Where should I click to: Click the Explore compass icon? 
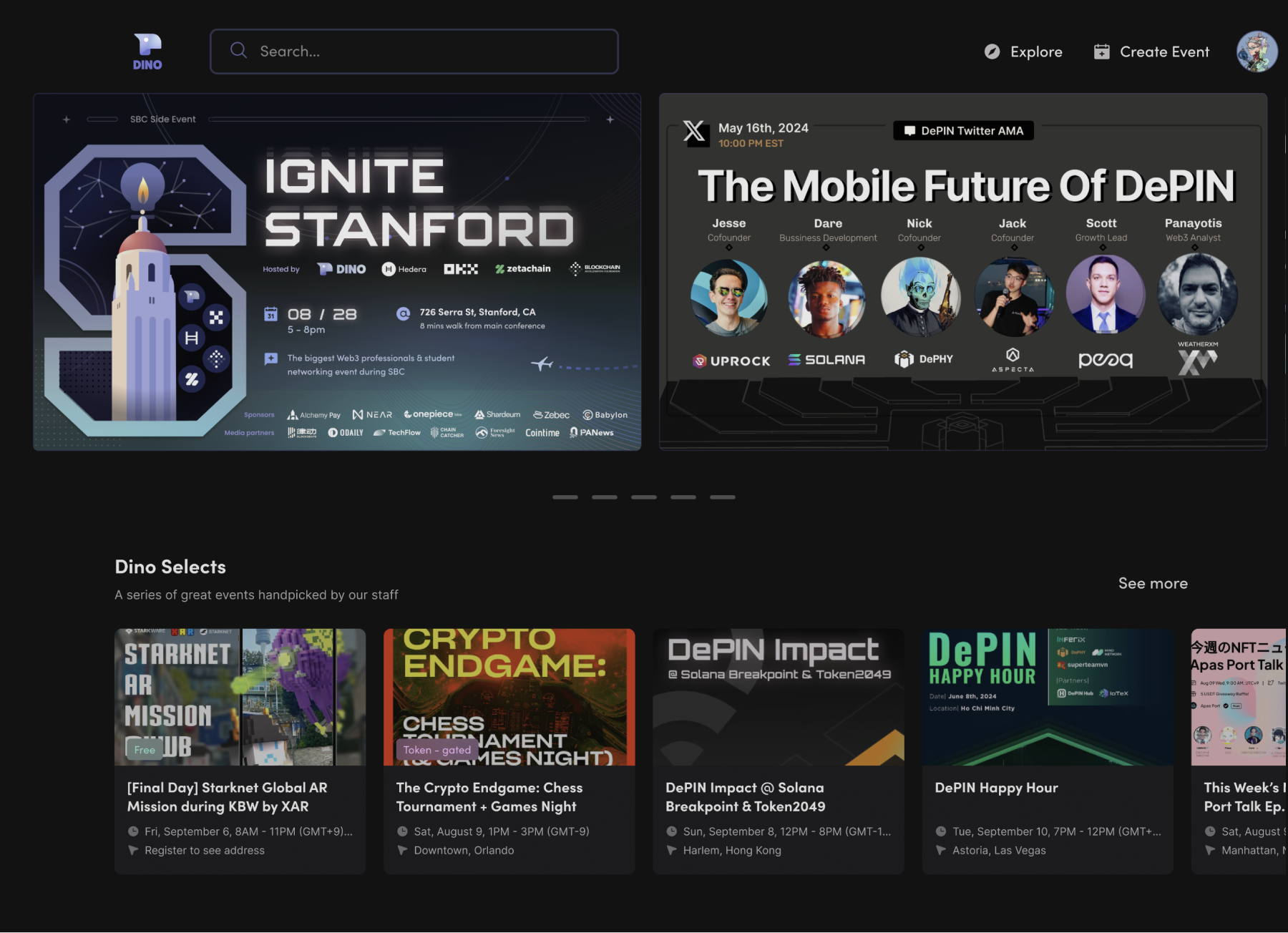(x=992, y=52)
